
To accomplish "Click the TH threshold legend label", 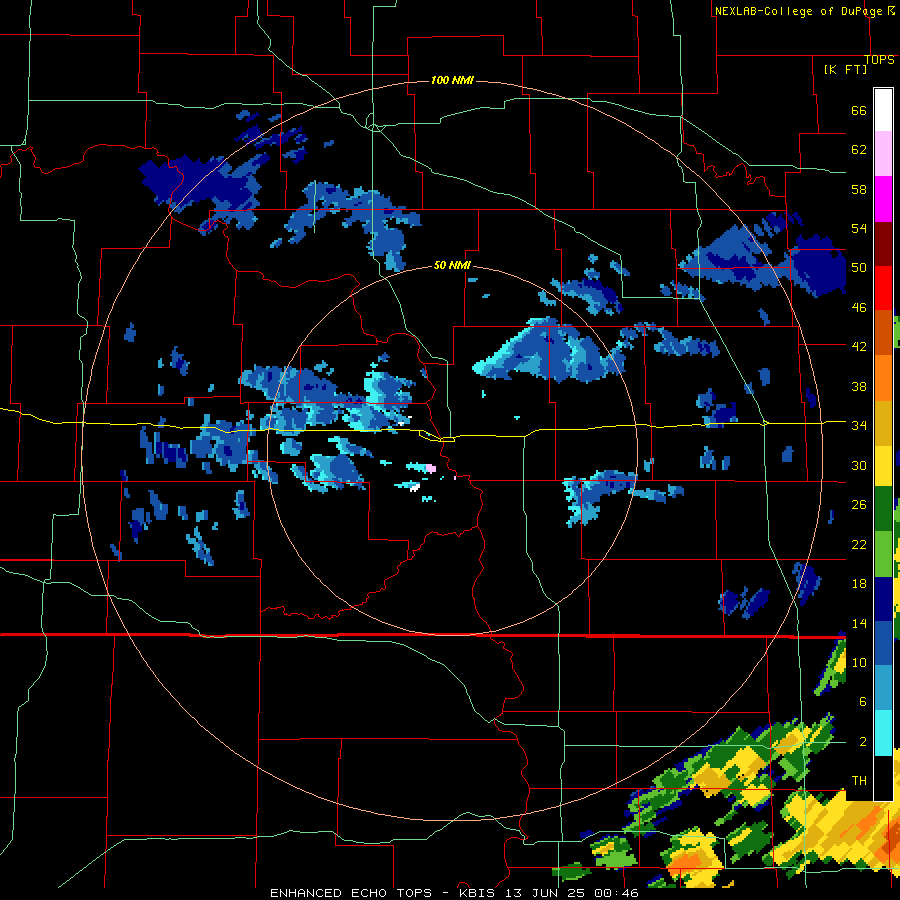I will [859, 781].
